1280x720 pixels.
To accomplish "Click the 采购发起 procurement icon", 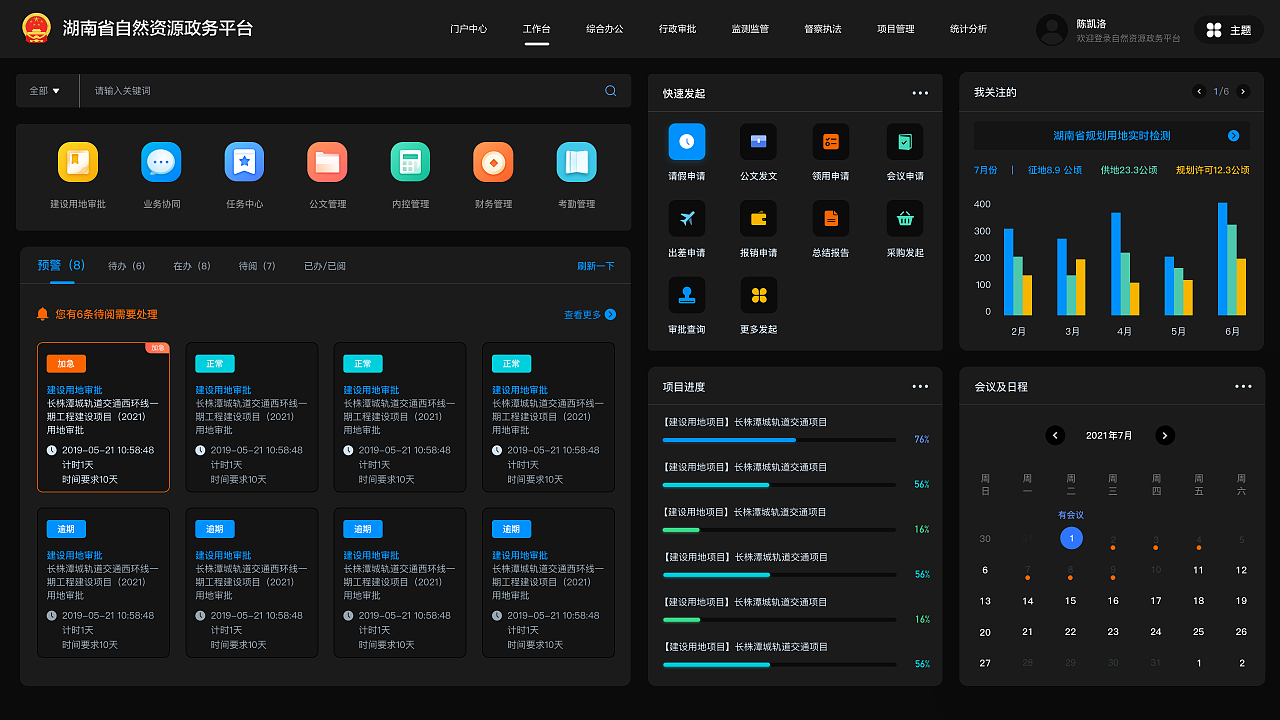I will (x=904, y=218).
